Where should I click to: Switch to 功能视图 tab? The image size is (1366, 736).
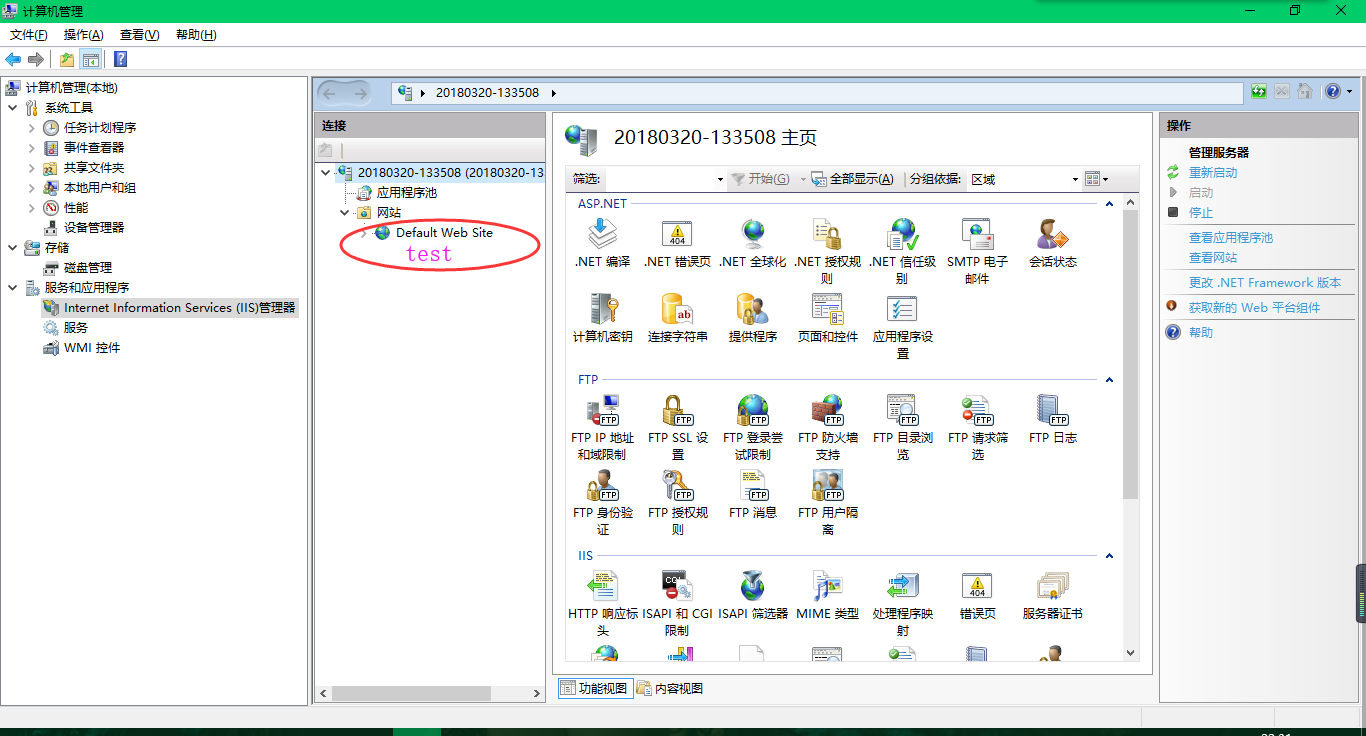(x=595, y=688)
